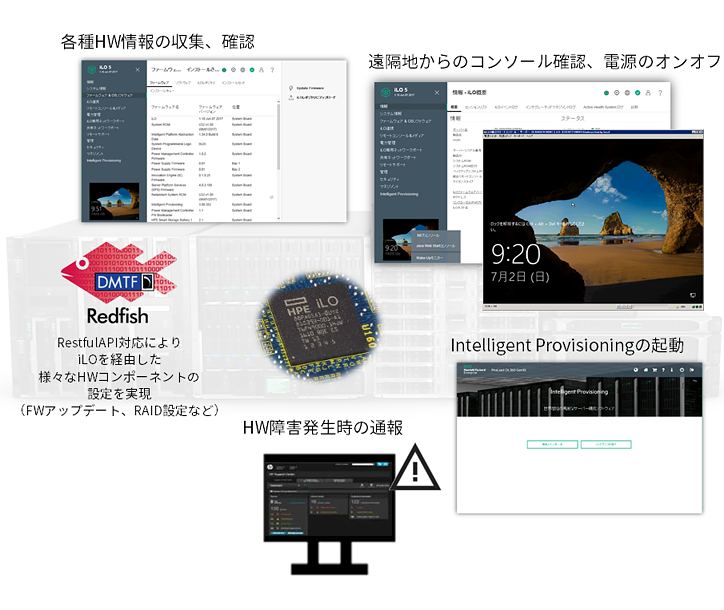This screenshot has width=724, height=610.
Task: Click the first teal setup button in Intelligent Provisioning
Action: [552, 444]
